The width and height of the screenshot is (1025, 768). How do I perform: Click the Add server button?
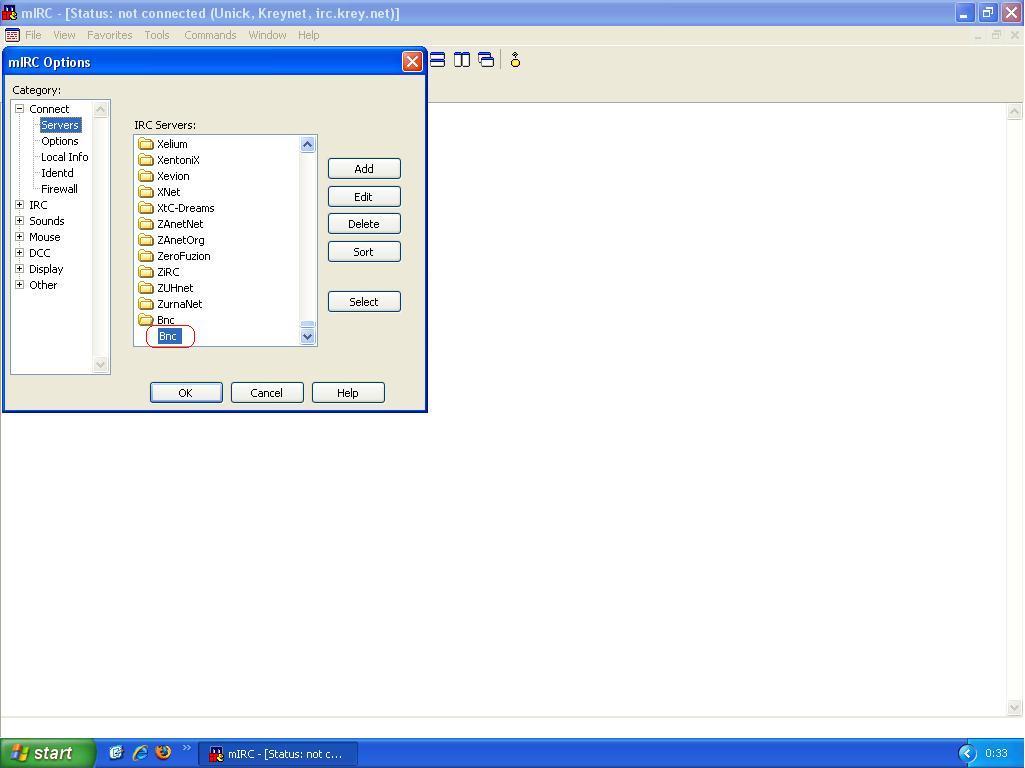click(364, 169)
